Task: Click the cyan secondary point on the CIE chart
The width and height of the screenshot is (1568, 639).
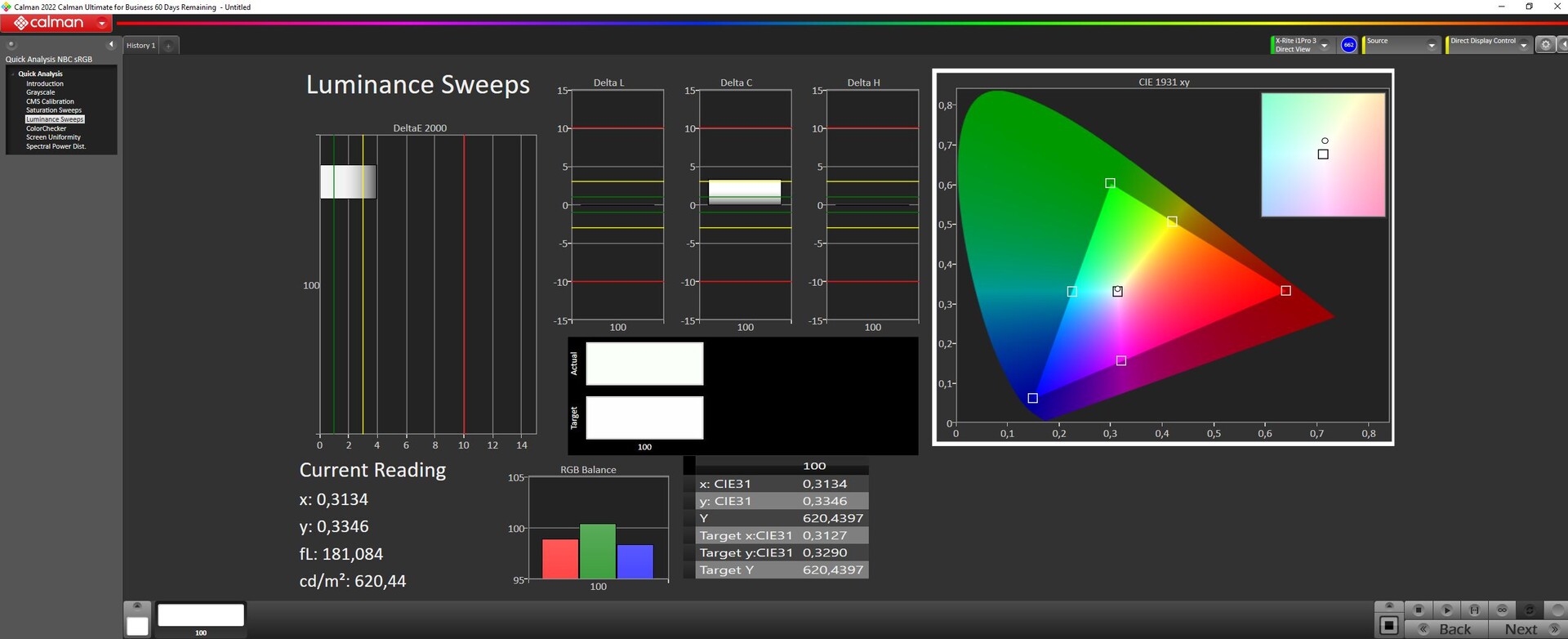Action: [x=1071, y=292]
